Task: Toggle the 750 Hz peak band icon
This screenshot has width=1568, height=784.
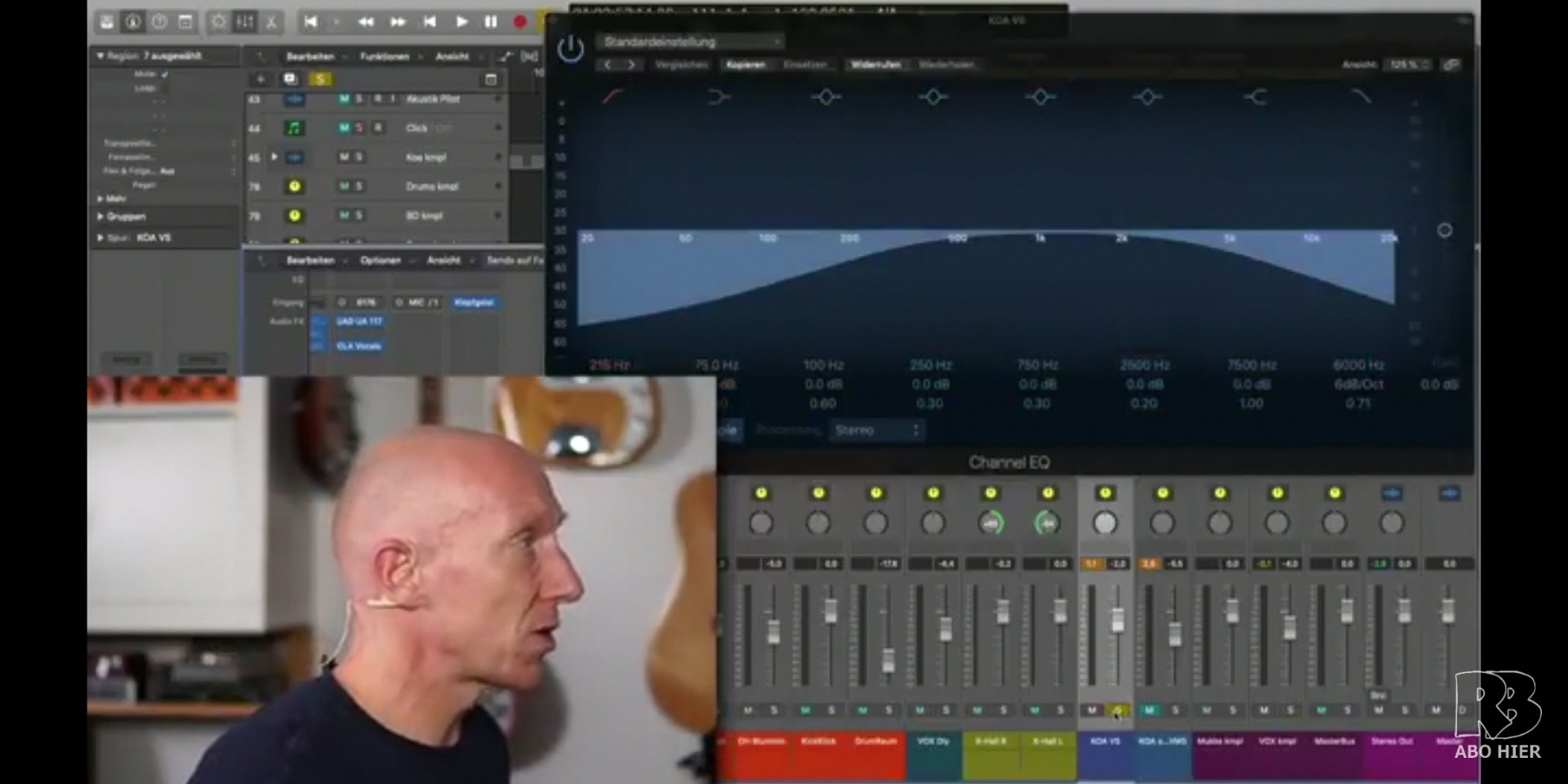Action: click(x=1040, y=97)
